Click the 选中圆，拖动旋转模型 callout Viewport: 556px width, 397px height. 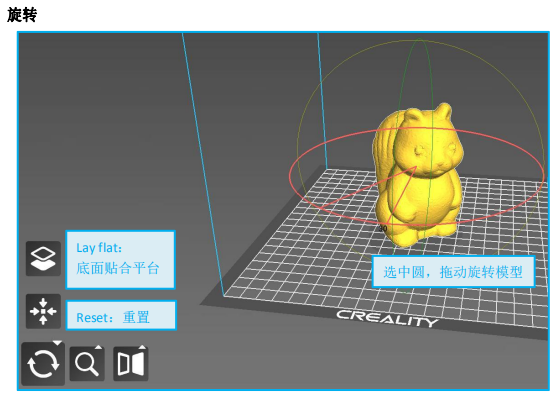click(453, 272)
